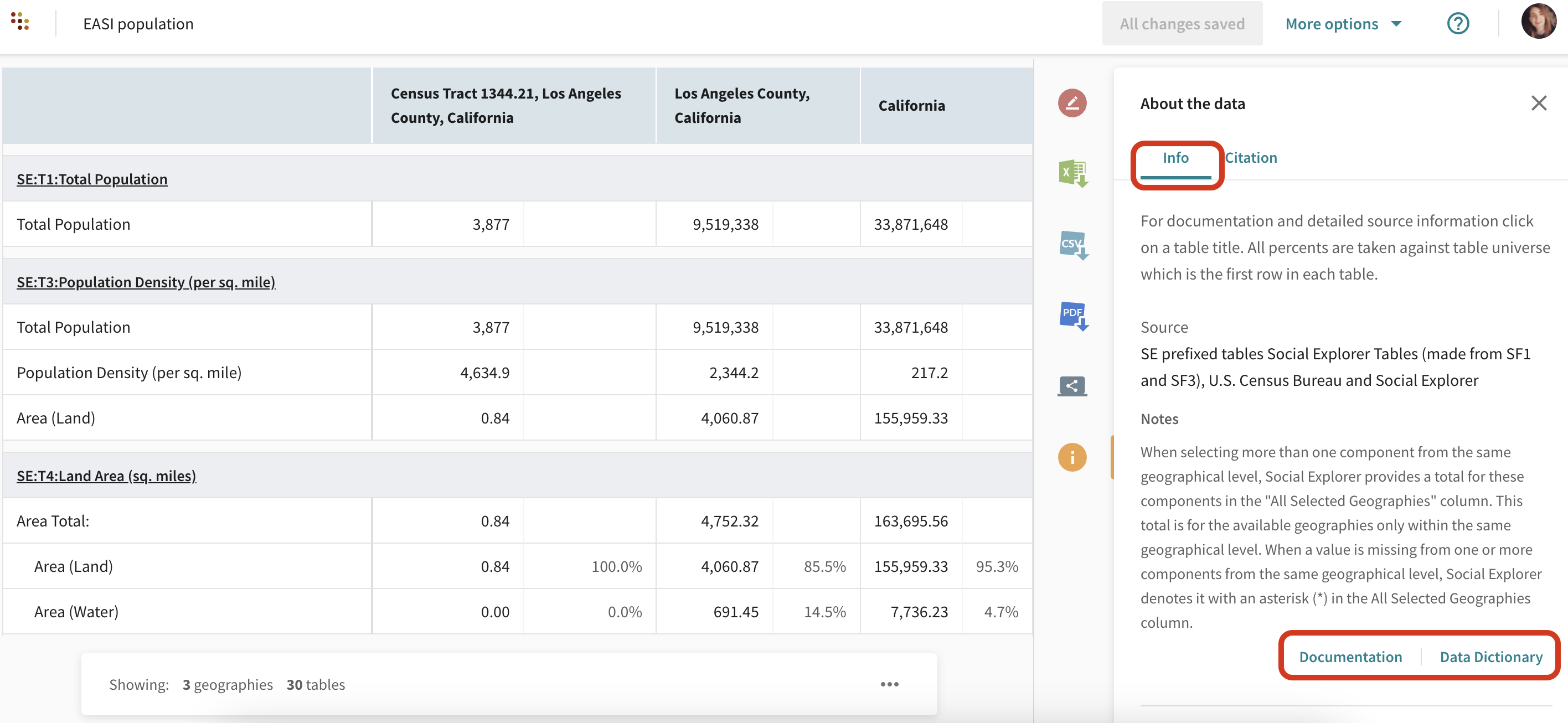Click the 3 geographies count

(x=228, y=684)
